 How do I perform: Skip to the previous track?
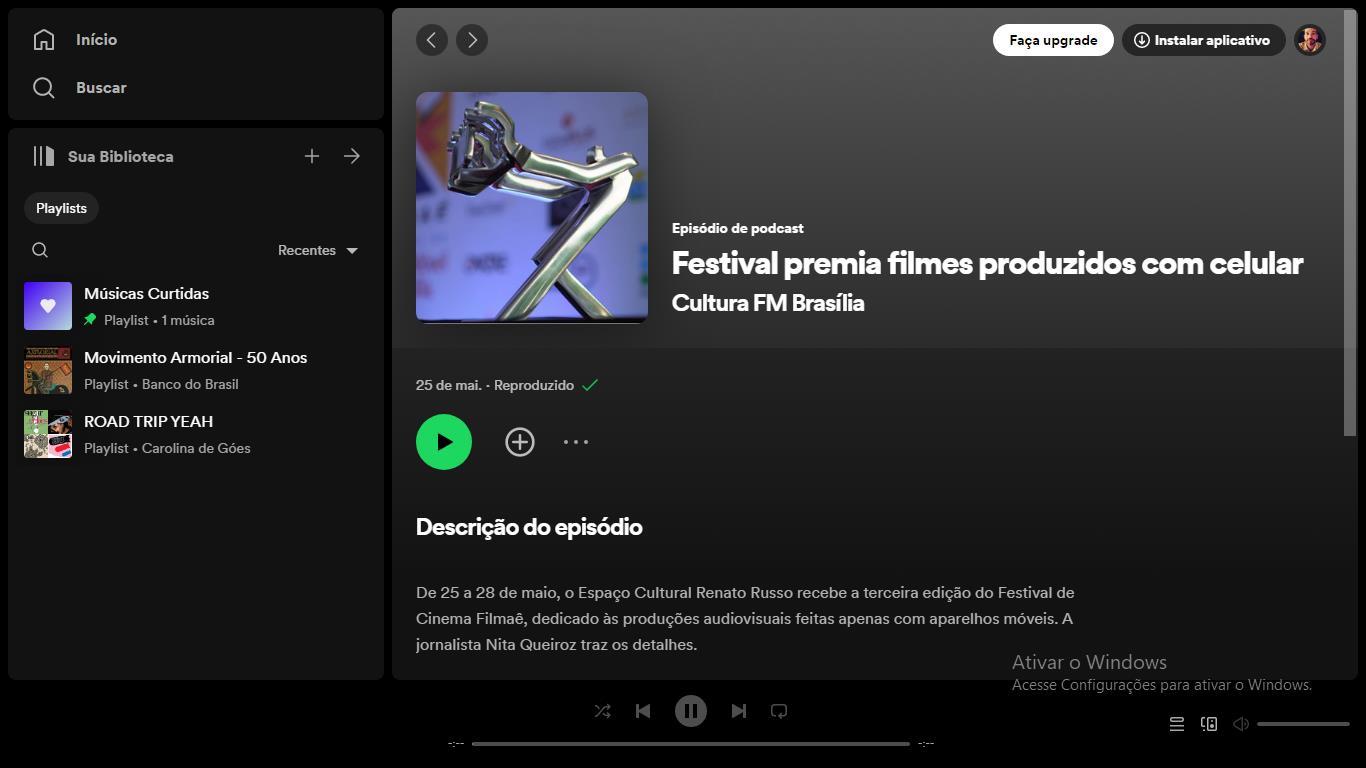643,711
